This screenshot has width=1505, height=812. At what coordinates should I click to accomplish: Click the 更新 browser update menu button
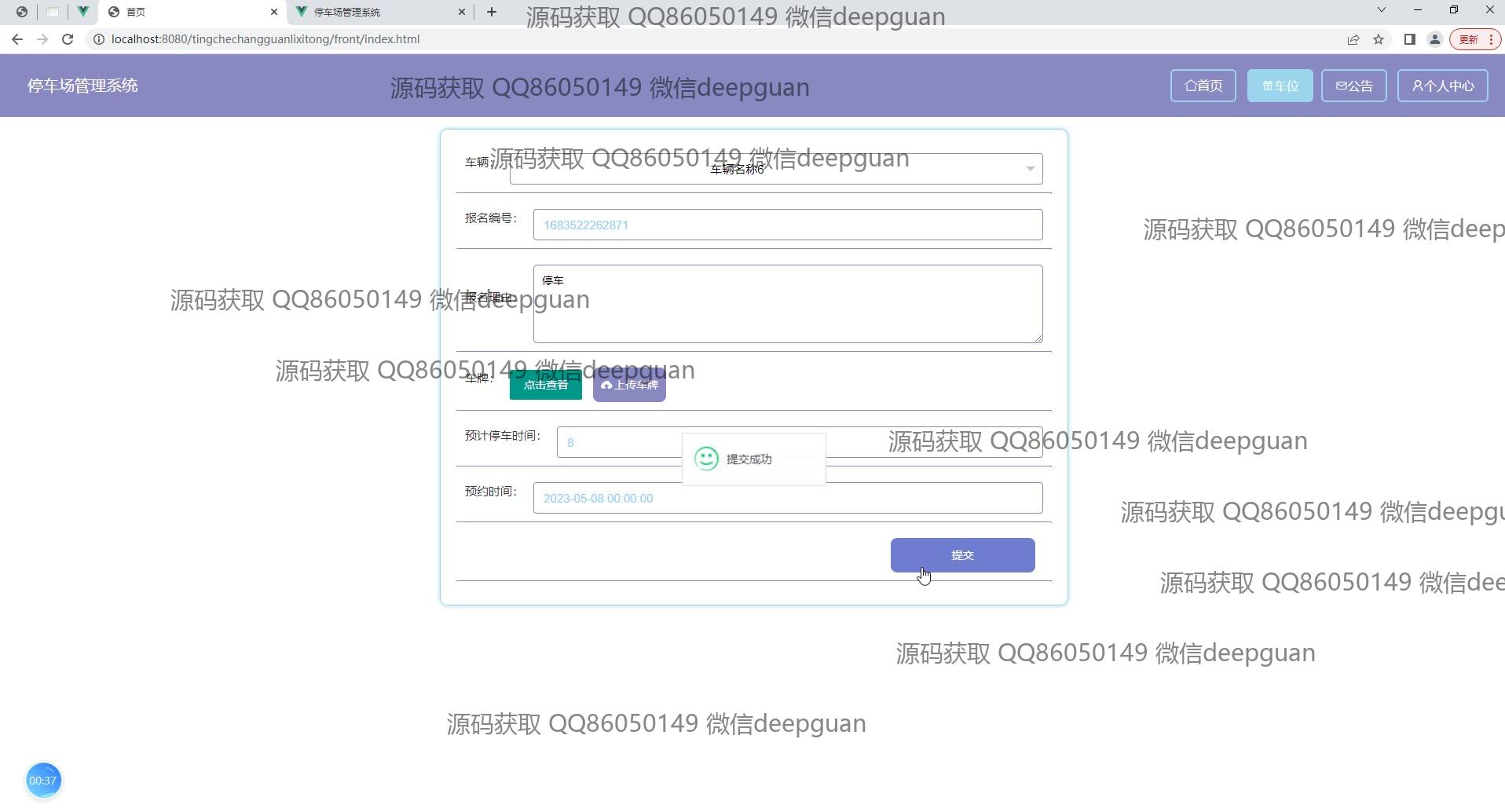(x=1474, y=39)
